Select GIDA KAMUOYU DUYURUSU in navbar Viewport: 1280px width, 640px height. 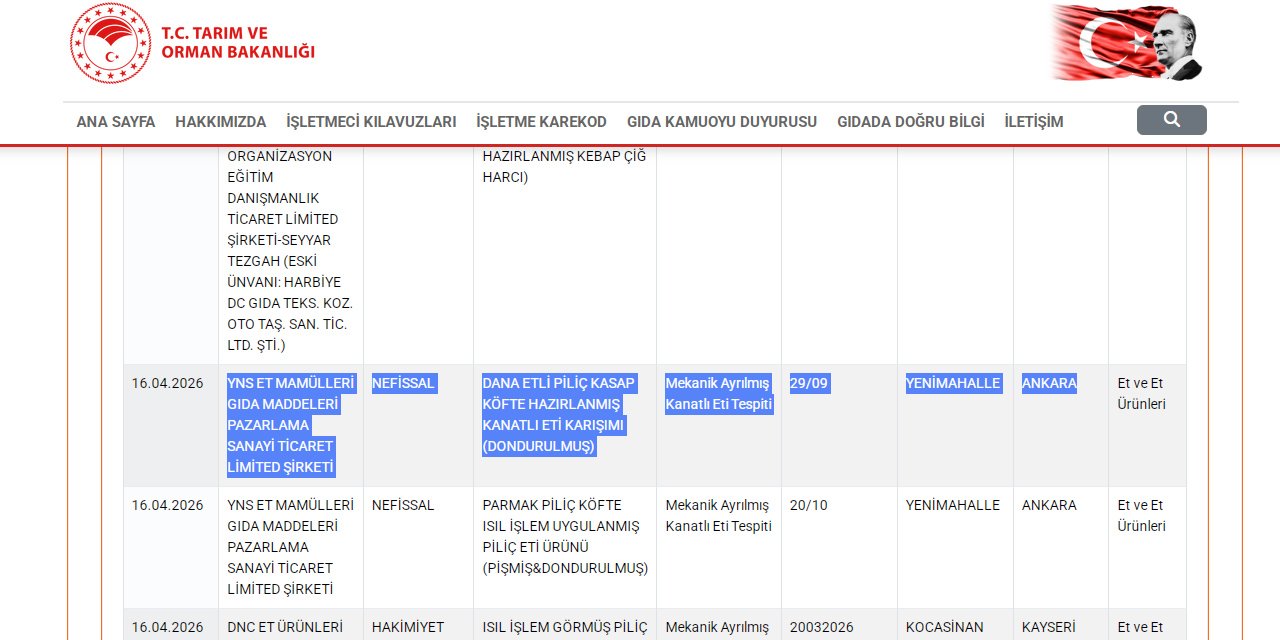(721, 122)
